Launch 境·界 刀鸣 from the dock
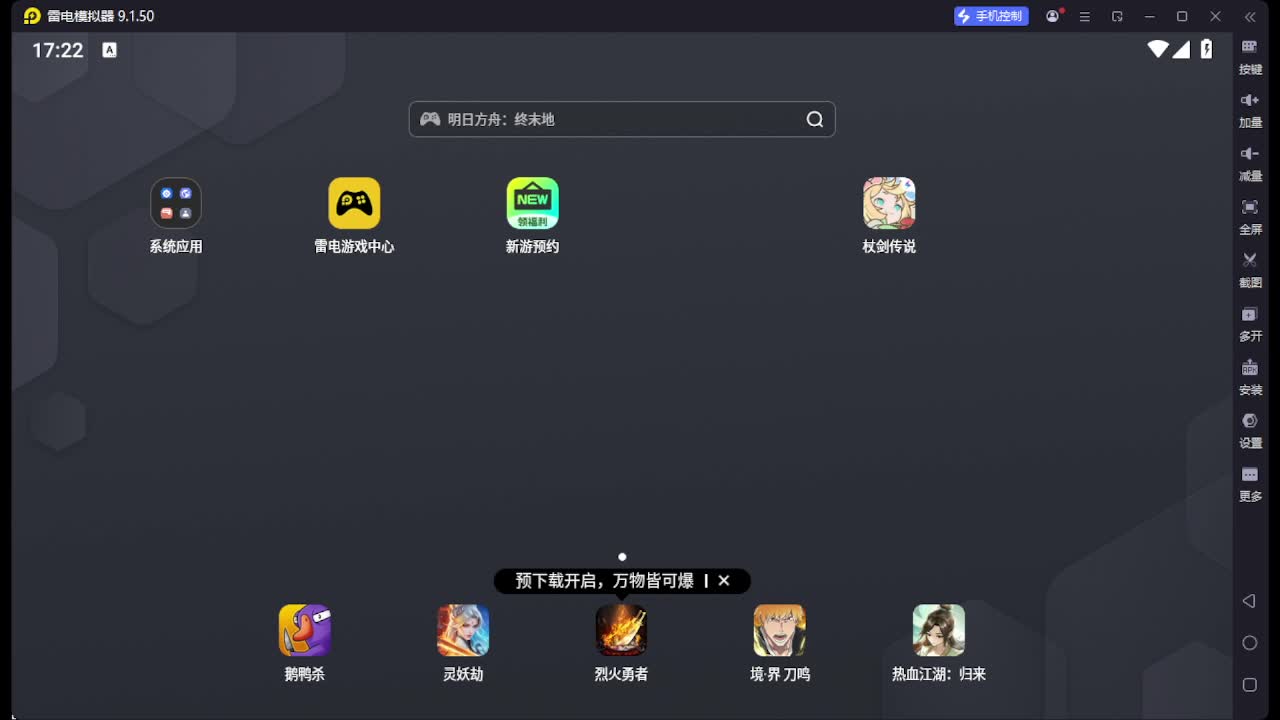 pos(780,631)
